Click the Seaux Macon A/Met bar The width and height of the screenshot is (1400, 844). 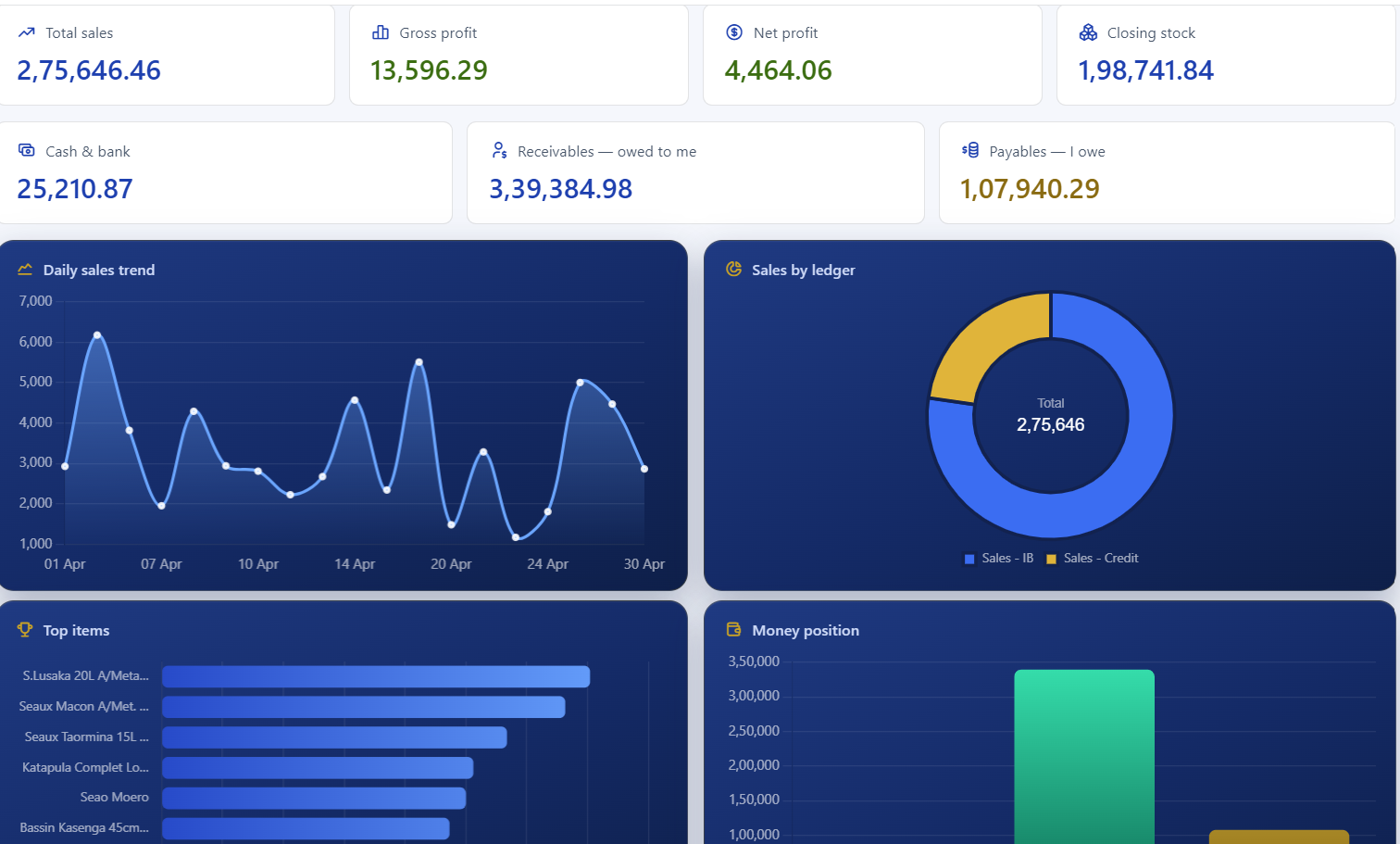pyautogui.click(x=364, y=707)
